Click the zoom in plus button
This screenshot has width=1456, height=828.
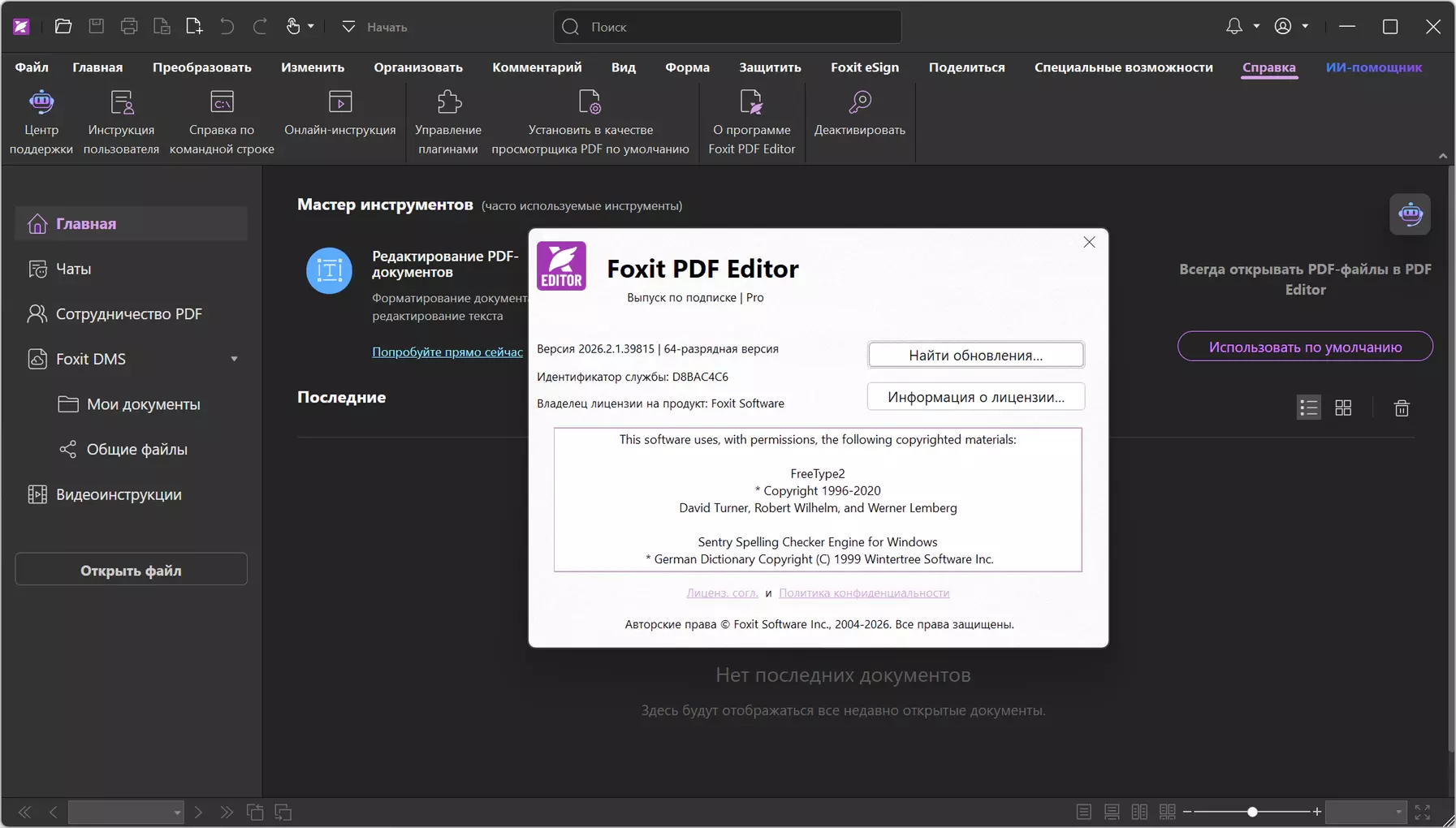click(1317, 812)
